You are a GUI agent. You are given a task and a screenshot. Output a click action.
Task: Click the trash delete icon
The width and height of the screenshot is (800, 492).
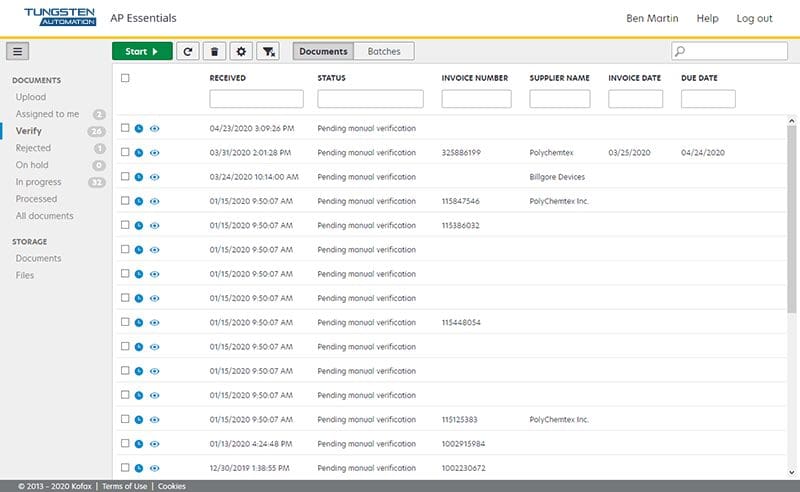click(x=214, y=51)
